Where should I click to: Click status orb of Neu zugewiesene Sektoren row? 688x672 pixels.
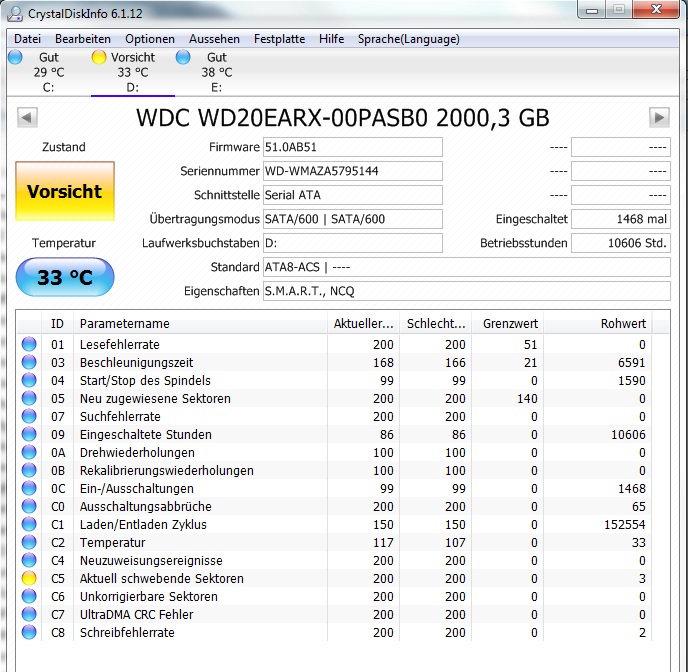pos(29,398)
